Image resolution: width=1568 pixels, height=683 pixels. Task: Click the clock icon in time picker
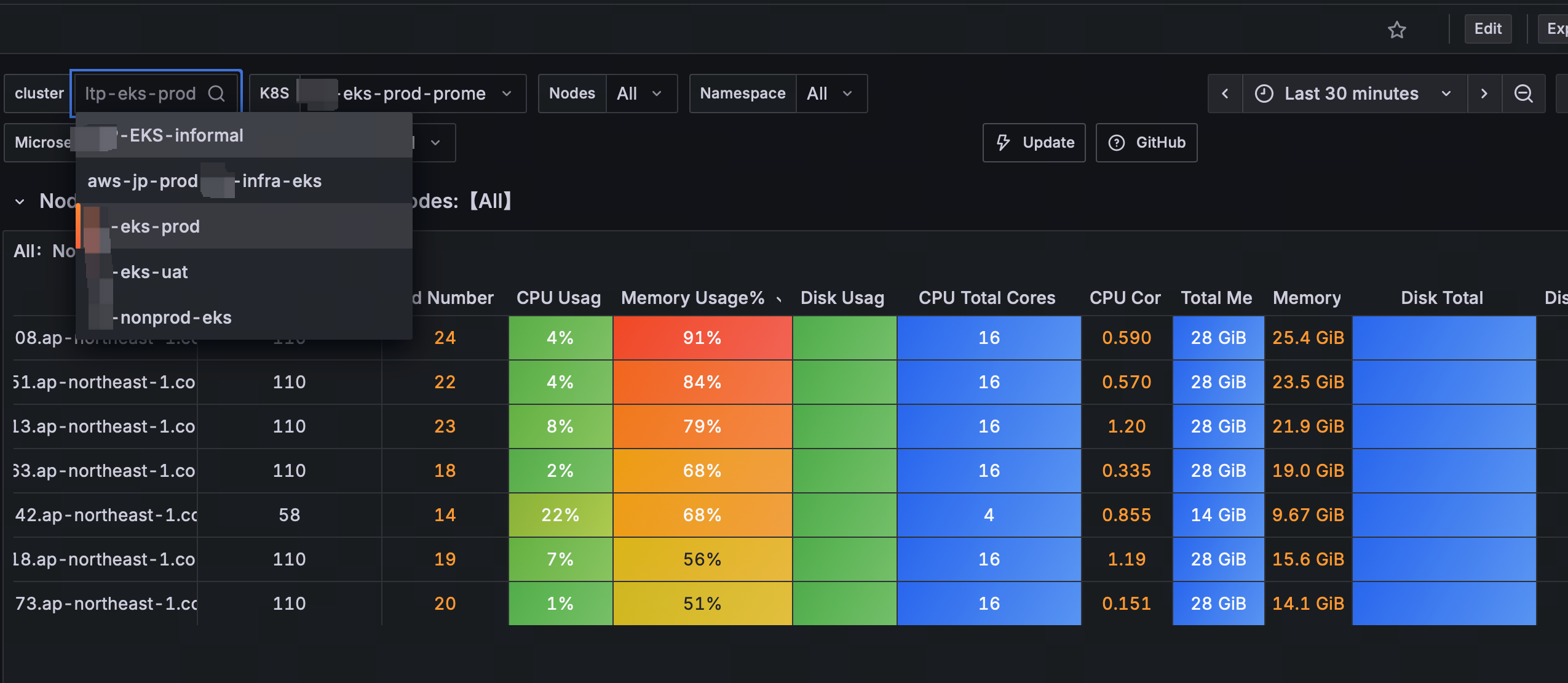tap(1264, 94)
